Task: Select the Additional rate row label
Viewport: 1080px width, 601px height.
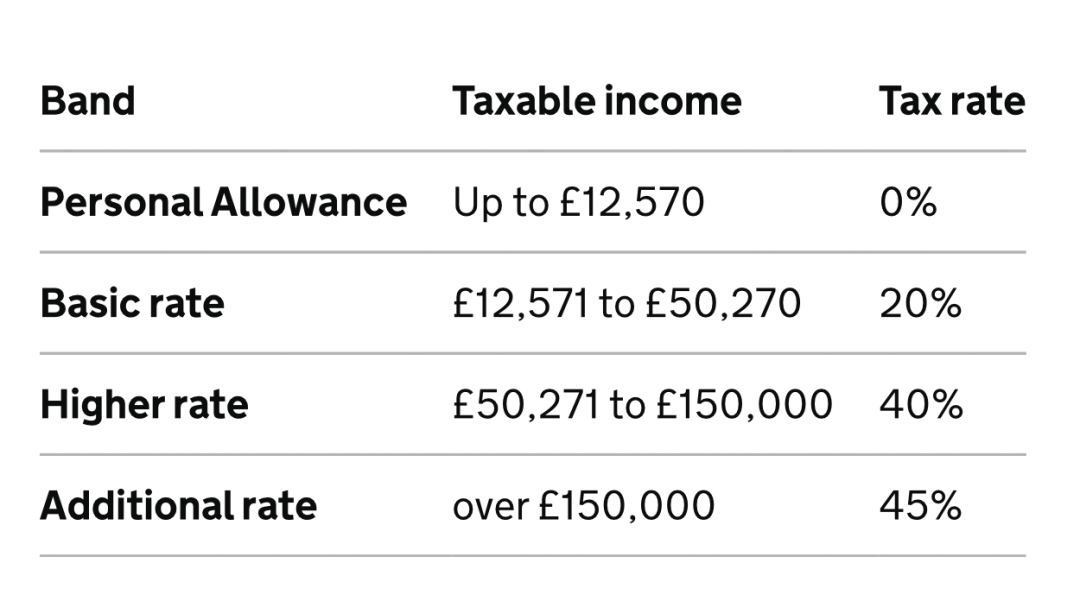Action: [178, 506]
